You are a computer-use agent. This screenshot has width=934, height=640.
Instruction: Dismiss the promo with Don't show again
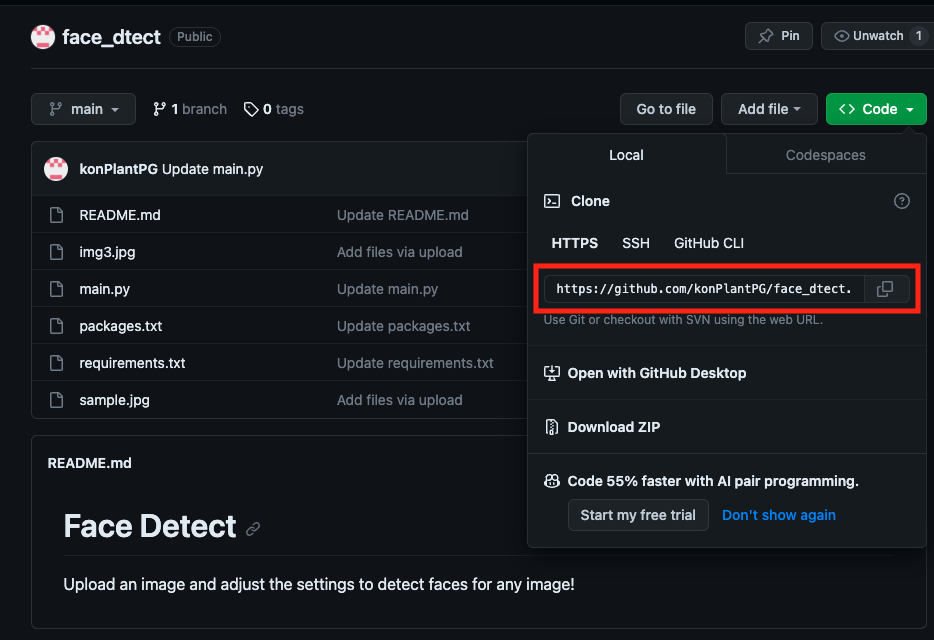click(x=779, y=515)
